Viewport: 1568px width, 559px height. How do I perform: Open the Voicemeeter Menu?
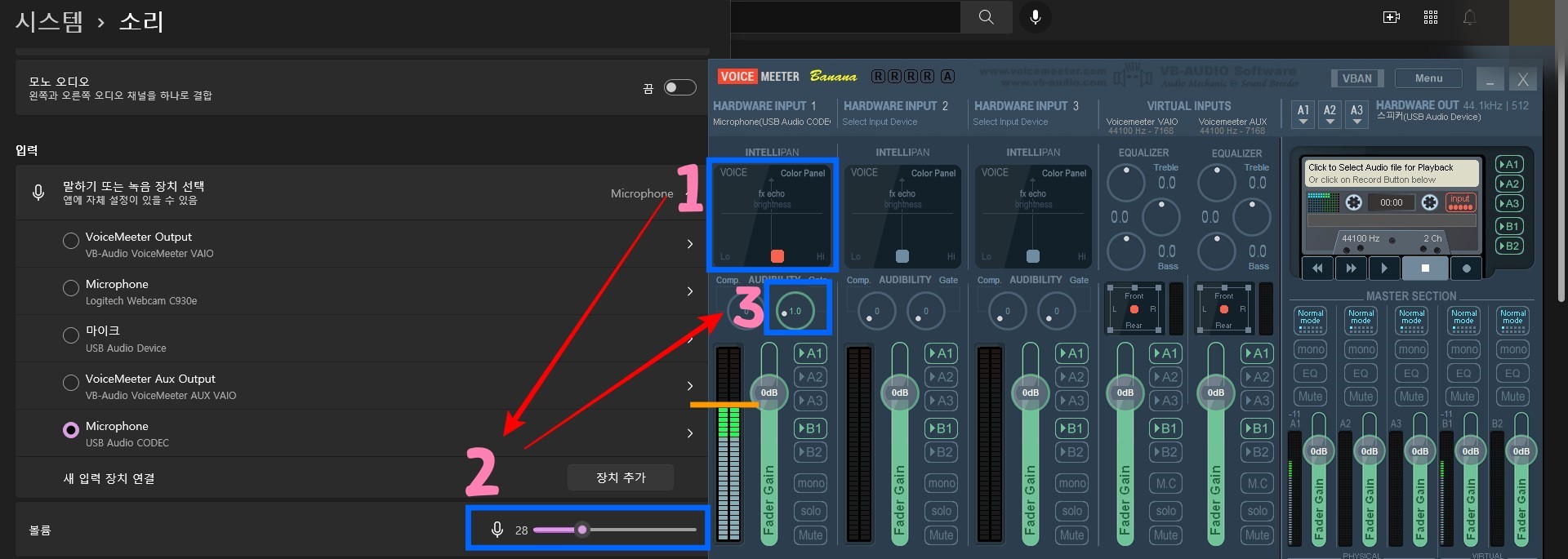coord(1428,78)
